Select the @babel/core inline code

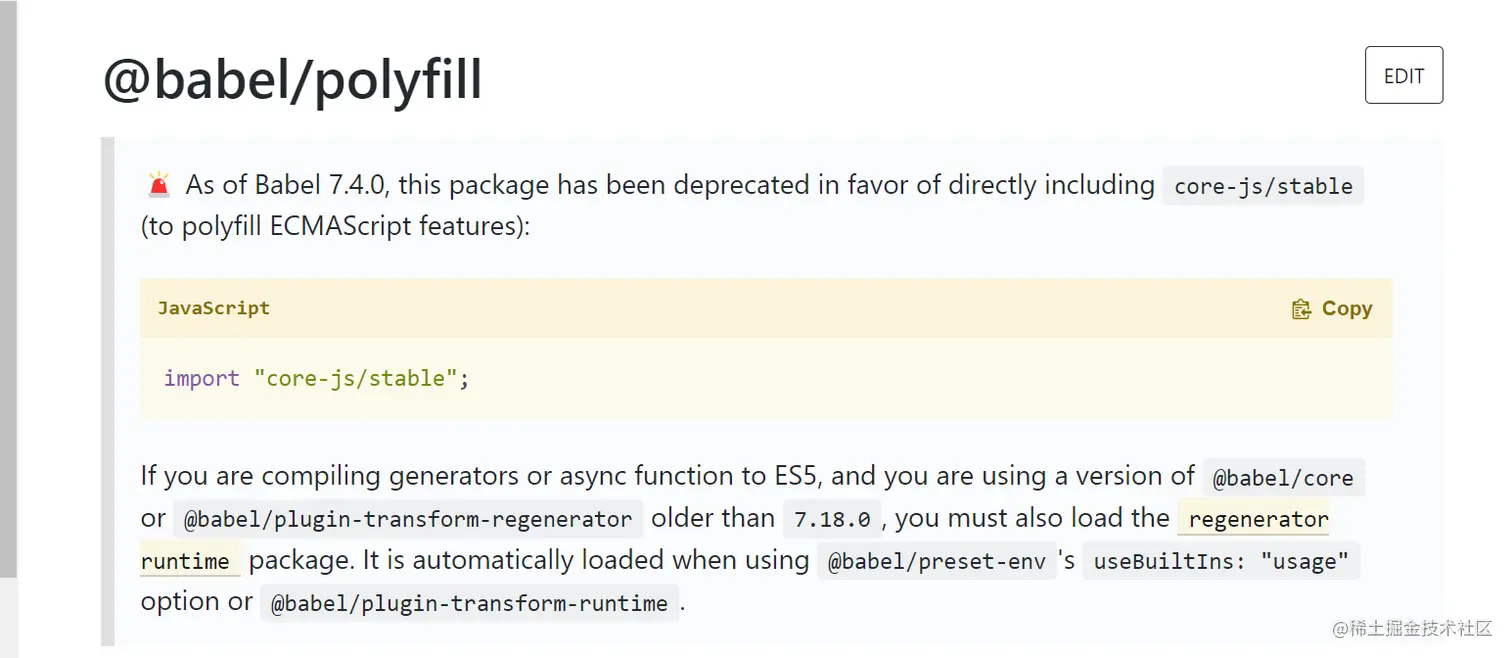pyautogui.click(x=1283, y=479)
